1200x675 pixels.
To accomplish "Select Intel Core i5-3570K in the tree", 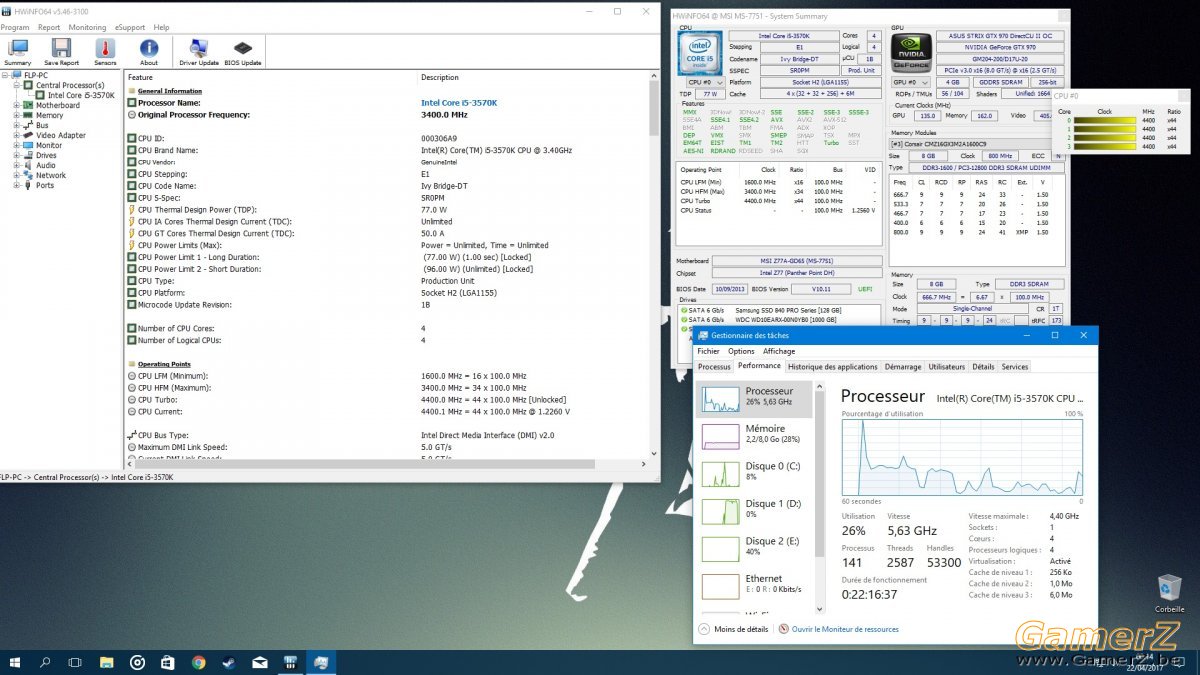I will click(x=81, y=95).
